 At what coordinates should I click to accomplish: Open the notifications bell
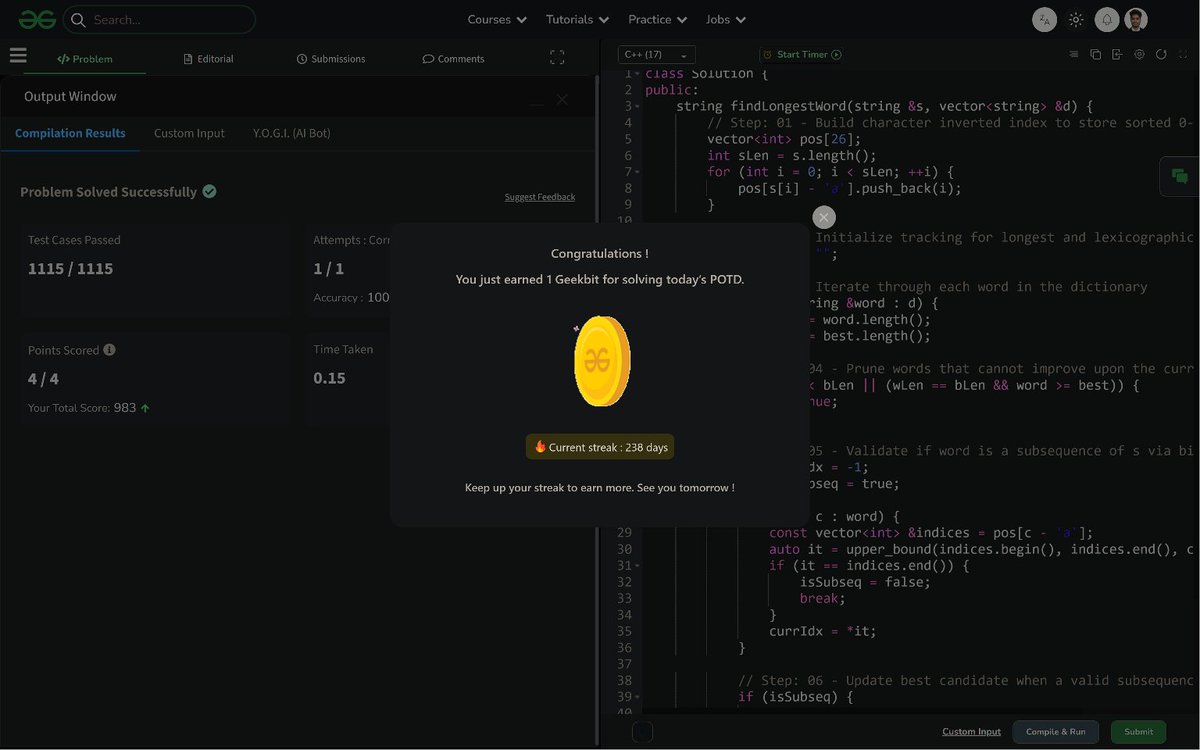pyautogui.click(x=1107, y=19)
